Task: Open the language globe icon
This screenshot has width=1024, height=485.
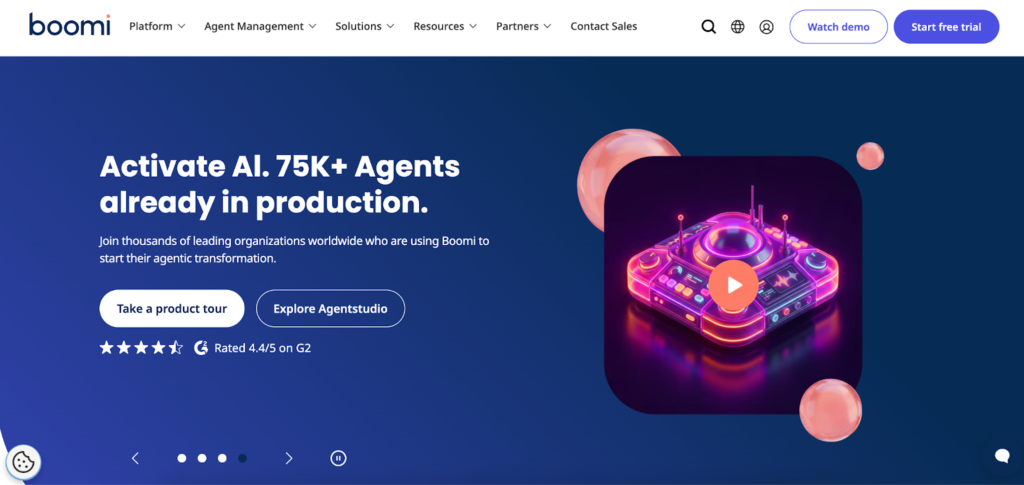Action: [x=737, y=27]
